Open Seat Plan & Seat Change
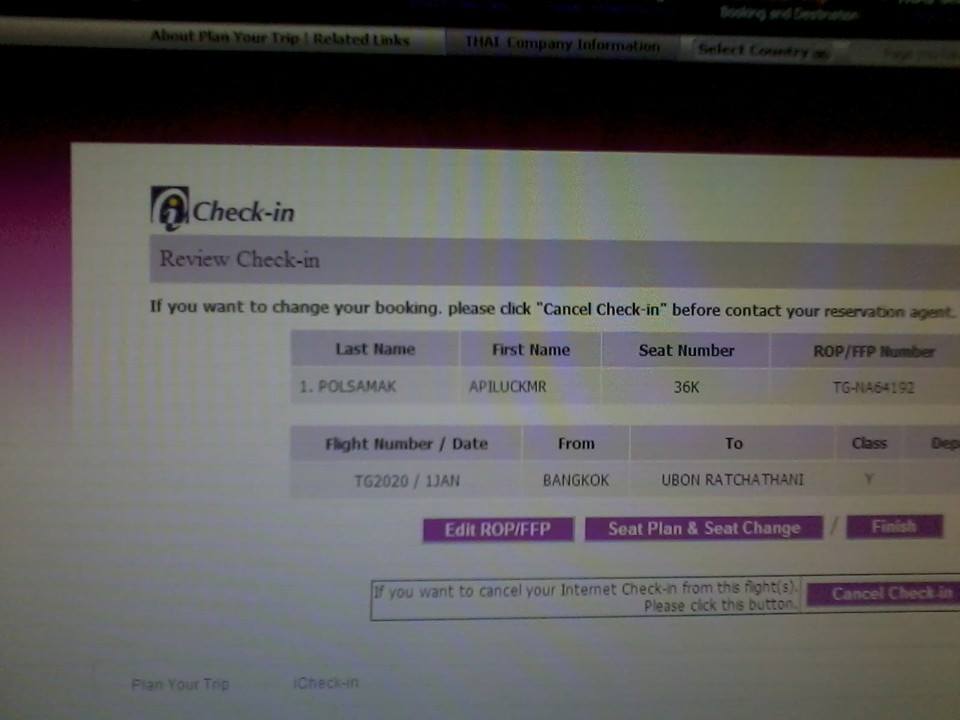This screenshot has width=960, height=720. tap(703, 528)
